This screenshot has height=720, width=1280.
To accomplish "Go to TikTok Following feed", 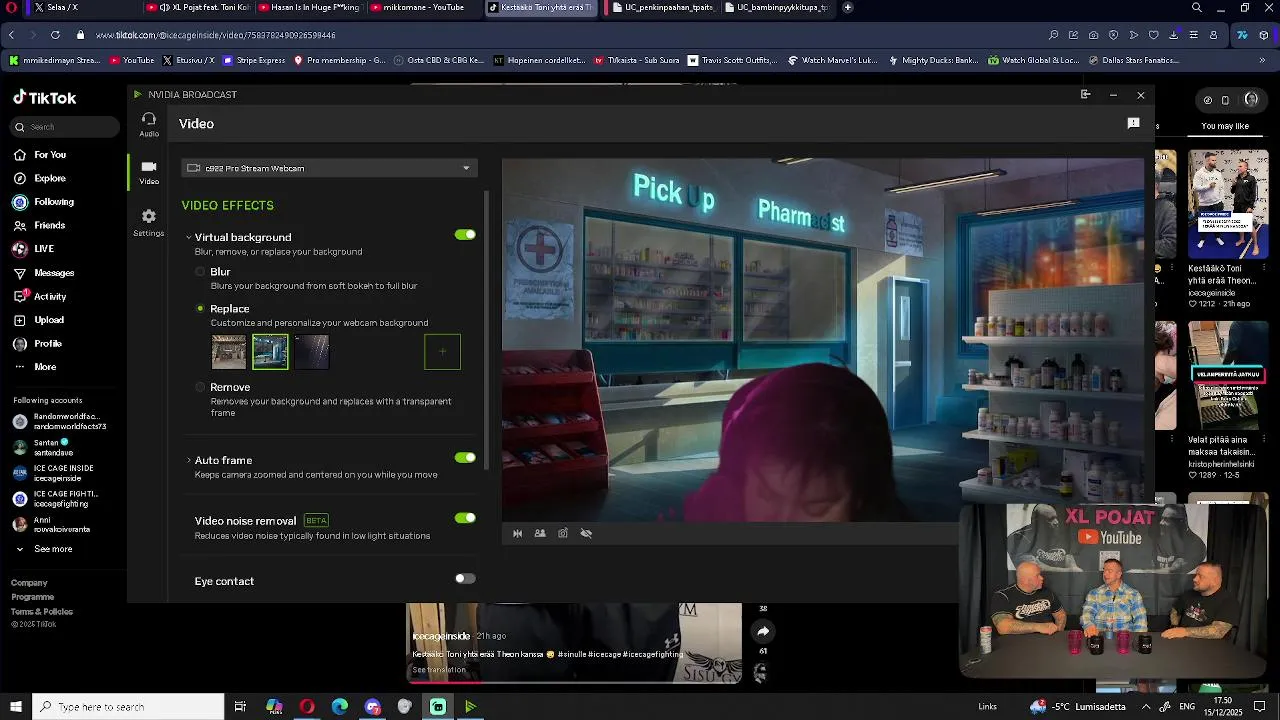I will (54, 202).
